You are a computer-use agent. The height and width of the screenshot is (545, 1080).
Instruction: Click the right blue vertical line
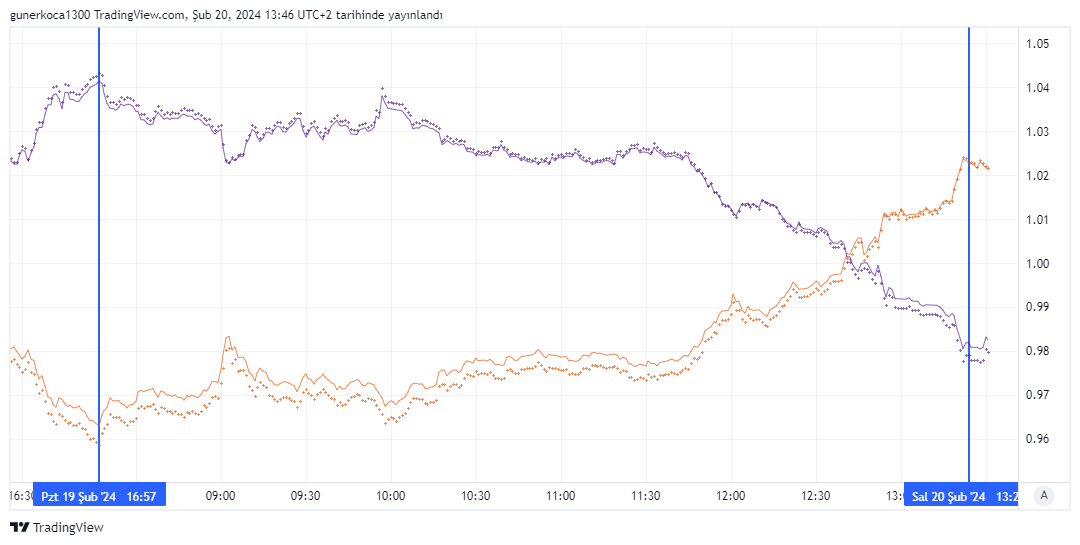point(969,255)
